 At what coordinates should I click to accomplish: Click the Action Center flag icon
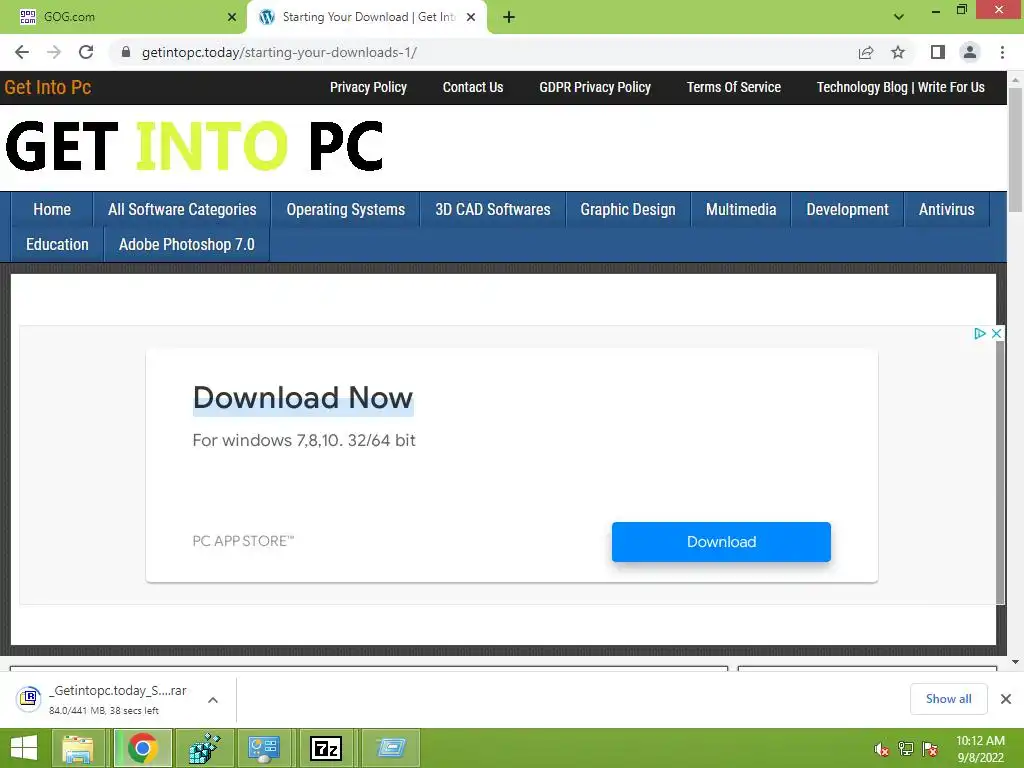point(930,749)
